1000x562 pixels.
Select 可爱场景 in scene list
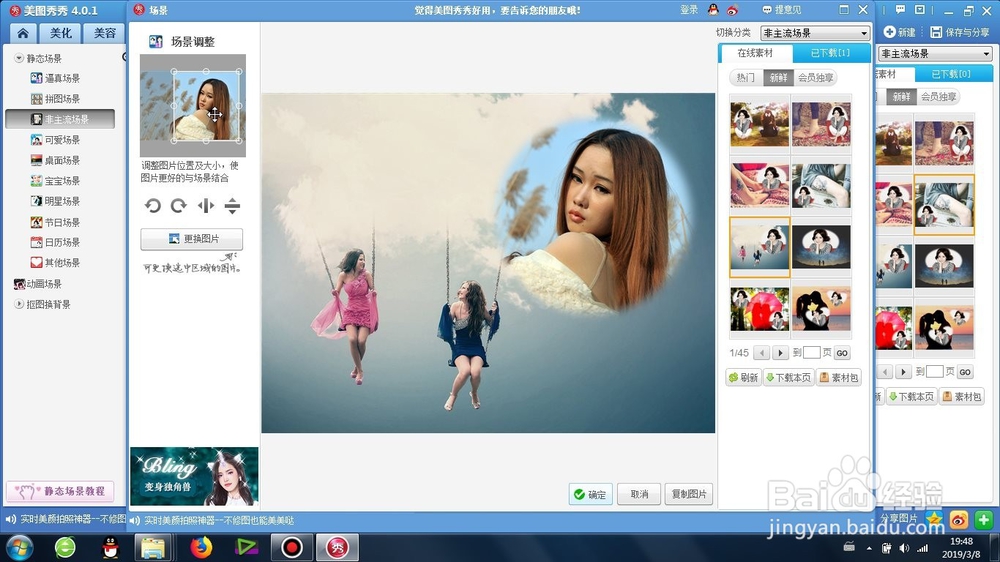[55, 140]
